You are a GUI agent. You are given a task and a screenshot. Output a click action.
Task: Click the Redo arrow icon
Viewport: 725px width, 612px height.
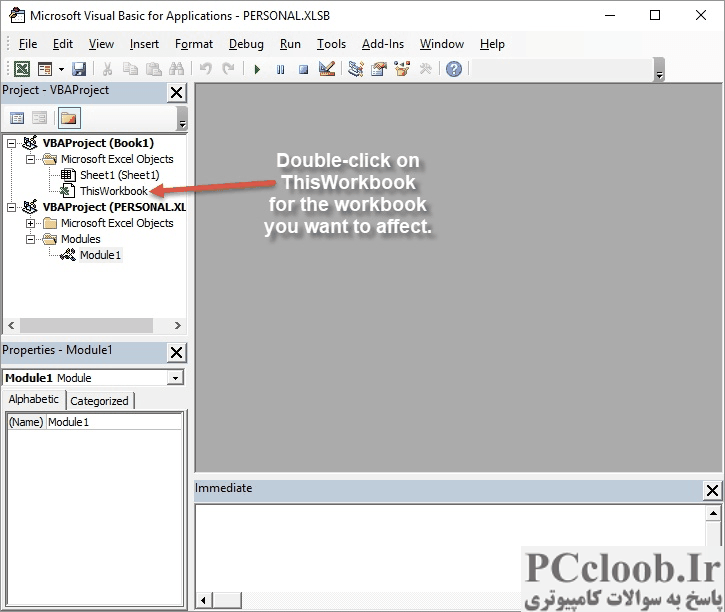228,69
